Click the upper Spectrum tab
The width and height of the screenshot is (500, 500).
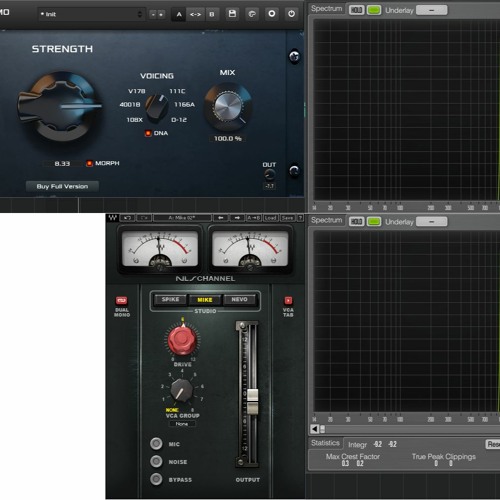click(x=327, y=9)
